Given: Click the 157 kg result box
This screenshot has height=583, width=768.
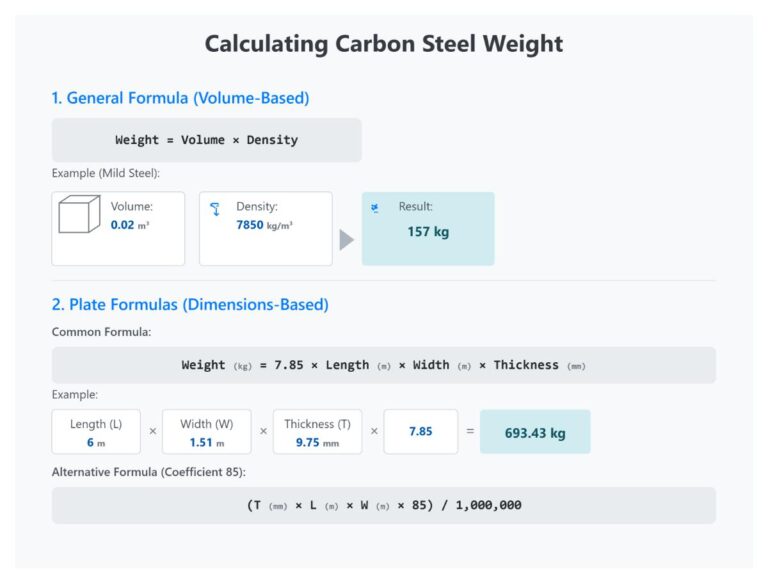Looking at the screenshot, I should coord(428,228).
